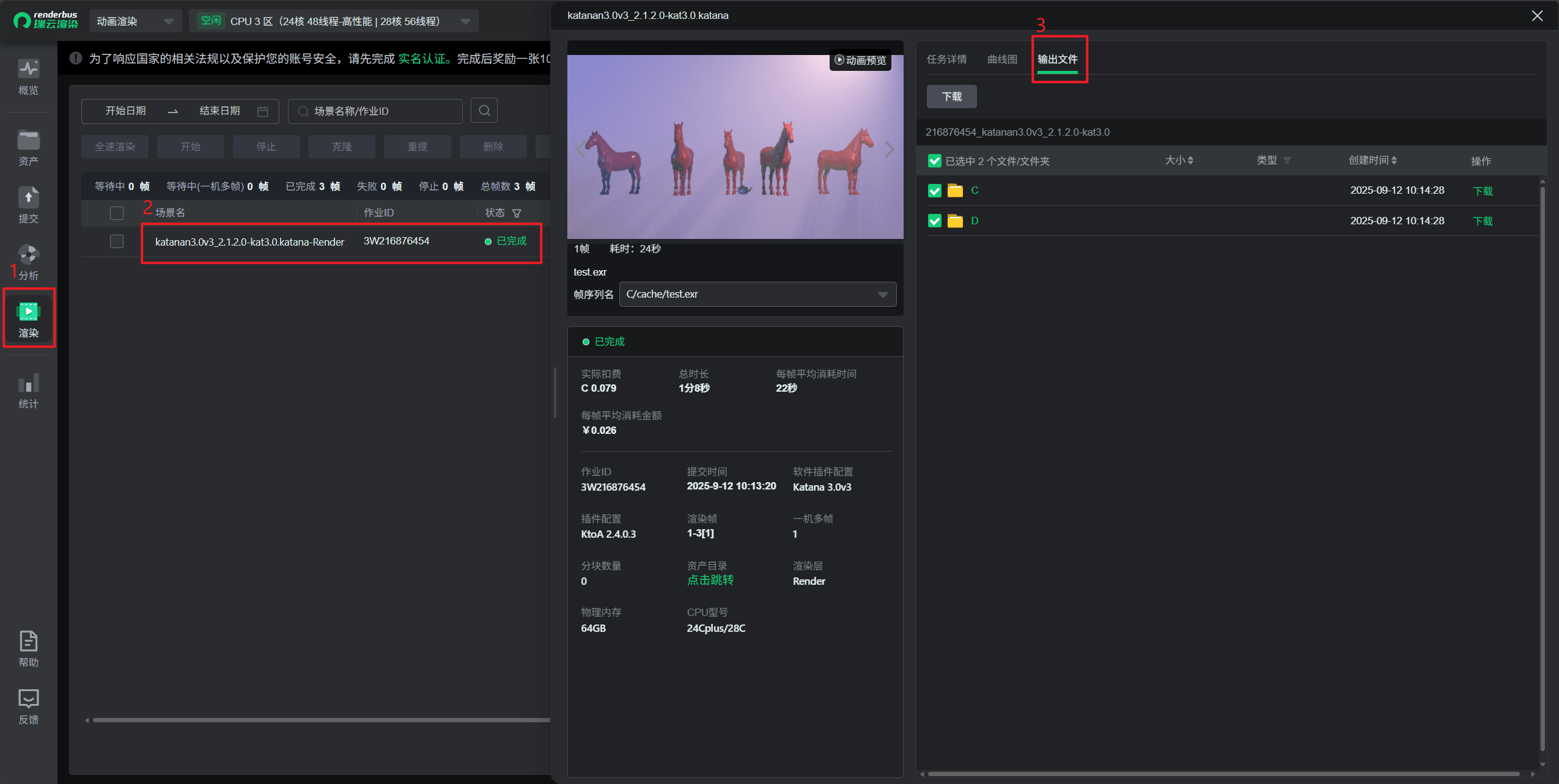Show previous preview image with left arrow
Screen dimensions: 1559x784
point(580,149)
